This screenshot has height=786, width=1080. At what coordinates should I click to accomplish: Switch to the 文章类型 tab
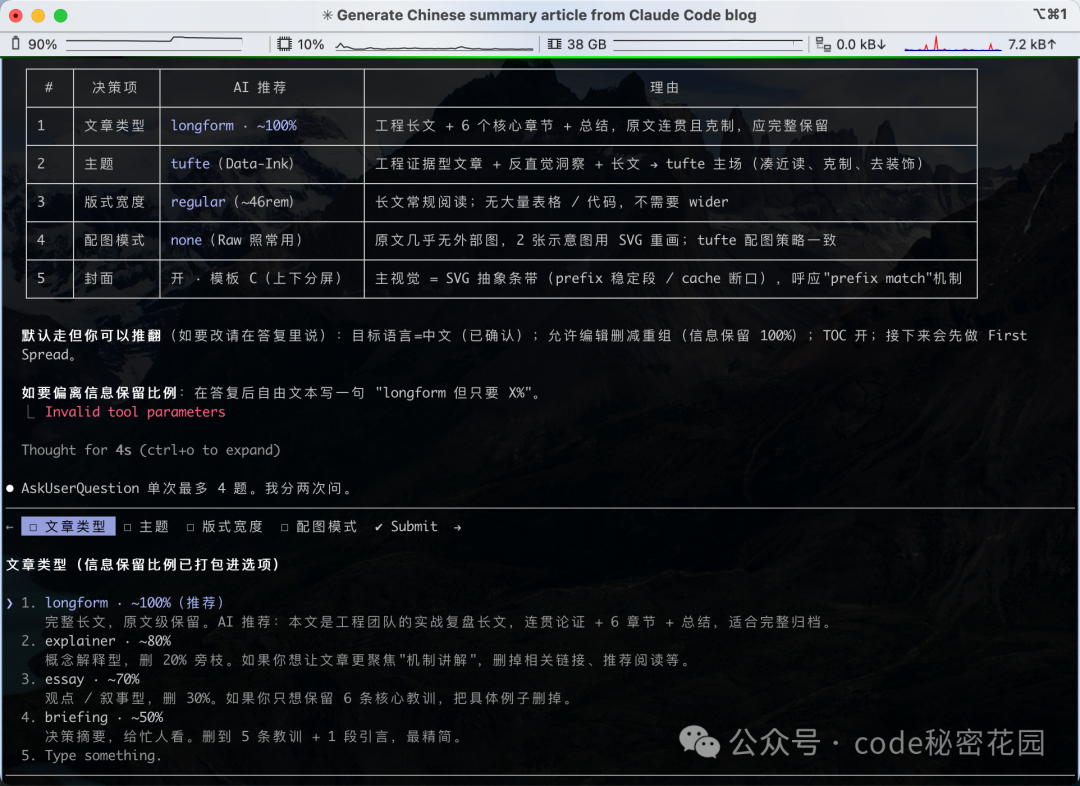coord(68,526)
